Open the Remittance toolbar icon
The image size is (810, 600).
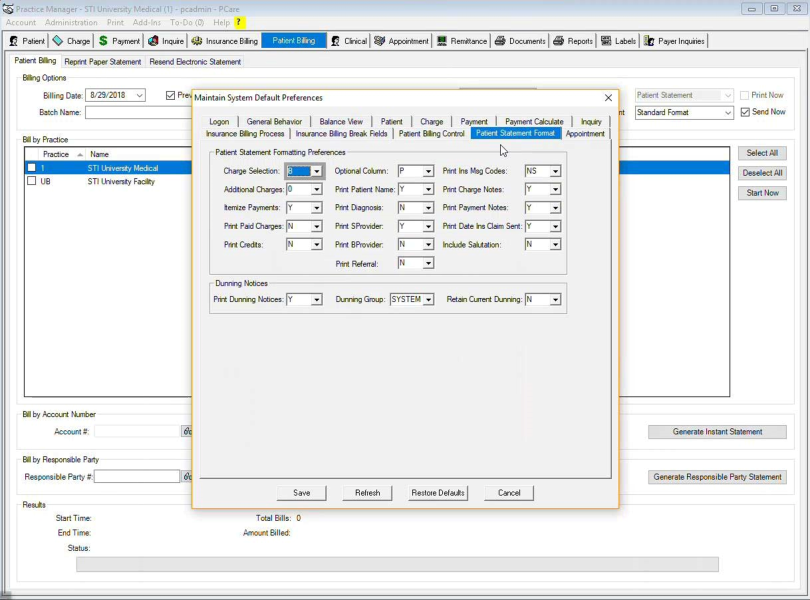442,41
